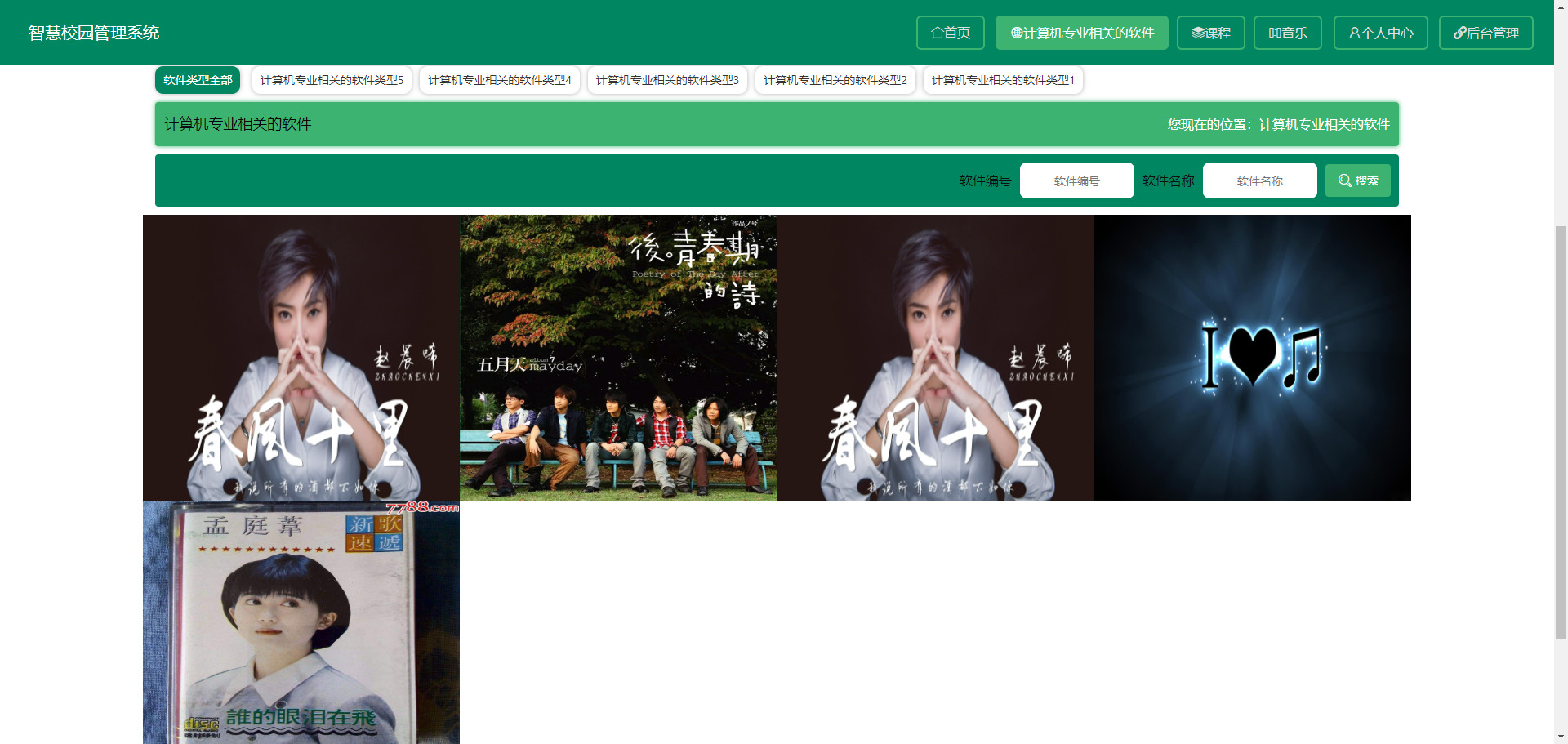
Task: Click the globe icon in the software nav button
Action: pyautogui.click(x=1017, y=33)
